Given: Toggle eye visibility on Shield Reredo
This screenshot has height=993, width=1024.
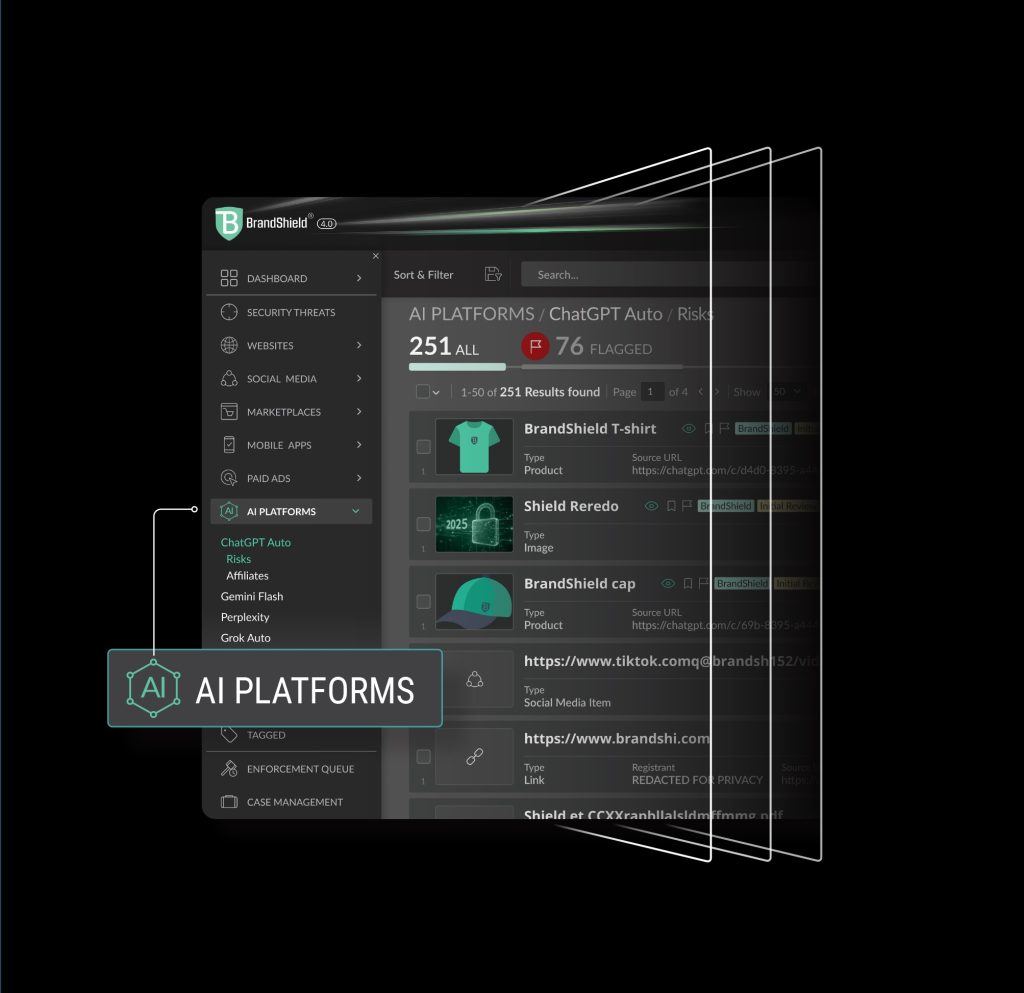Looking at the screenshot, I should 651,506.
